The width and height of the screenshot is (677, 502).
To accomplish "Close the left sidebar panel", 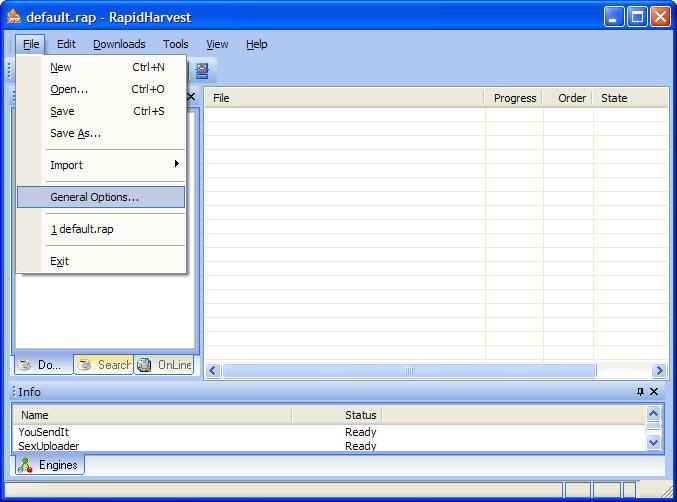I will (191, 97).
